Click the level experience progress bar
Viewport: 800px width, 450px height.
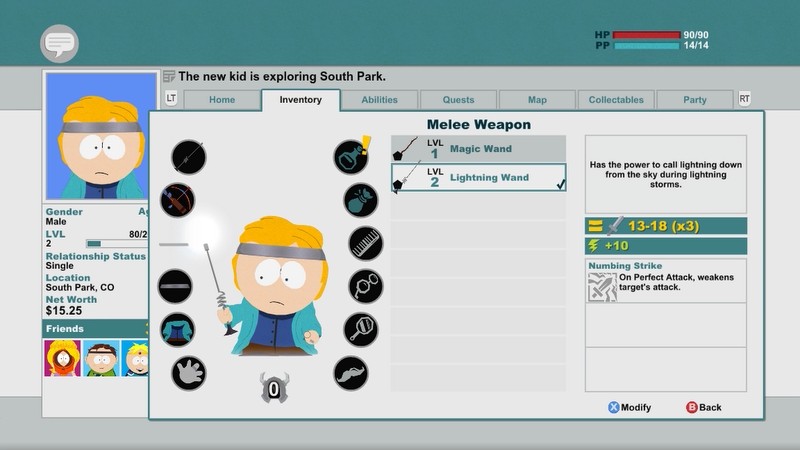[x=117, y=244]
